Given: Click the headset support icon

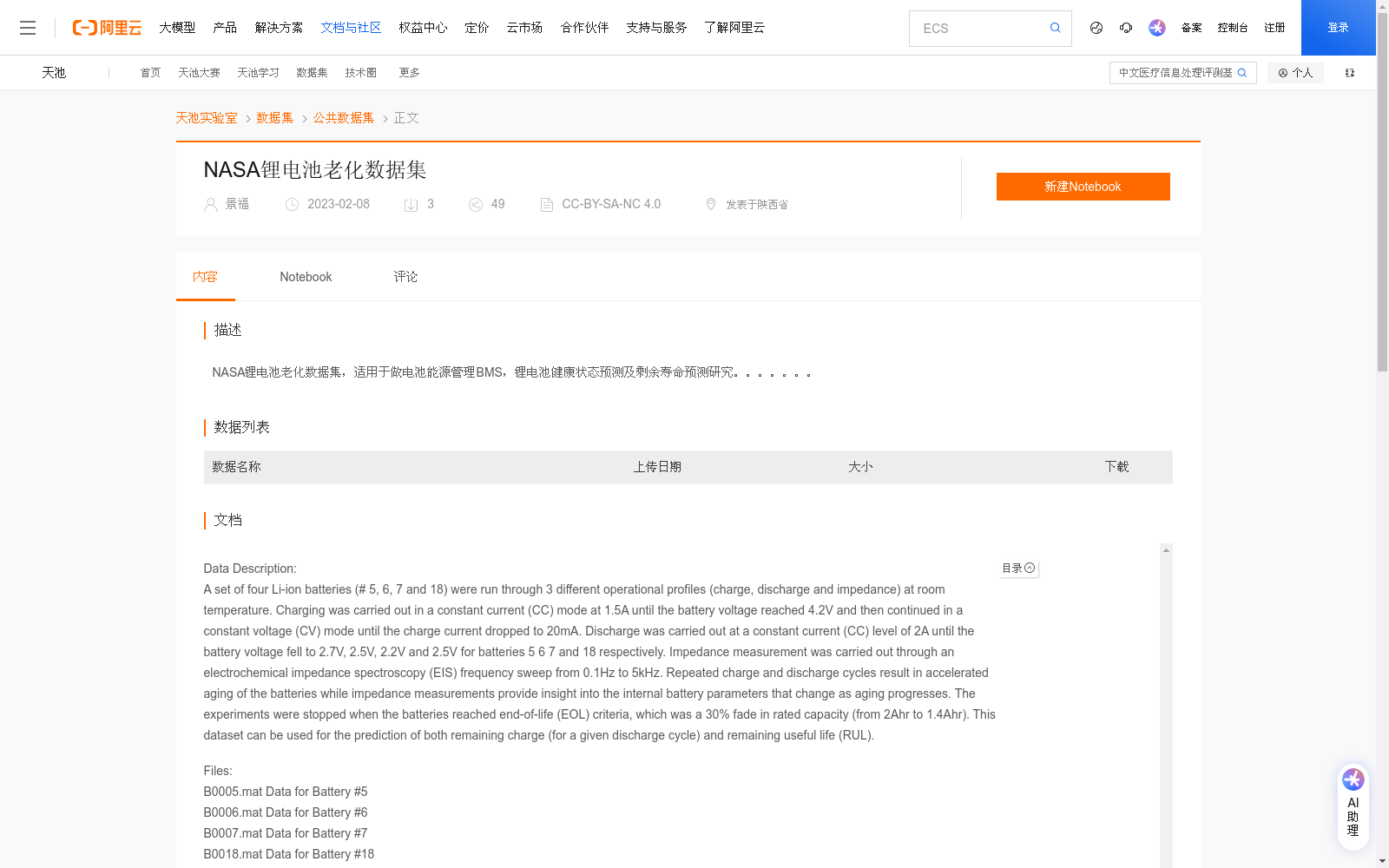Looking at the screenshot, I should tap(1126, 28).
